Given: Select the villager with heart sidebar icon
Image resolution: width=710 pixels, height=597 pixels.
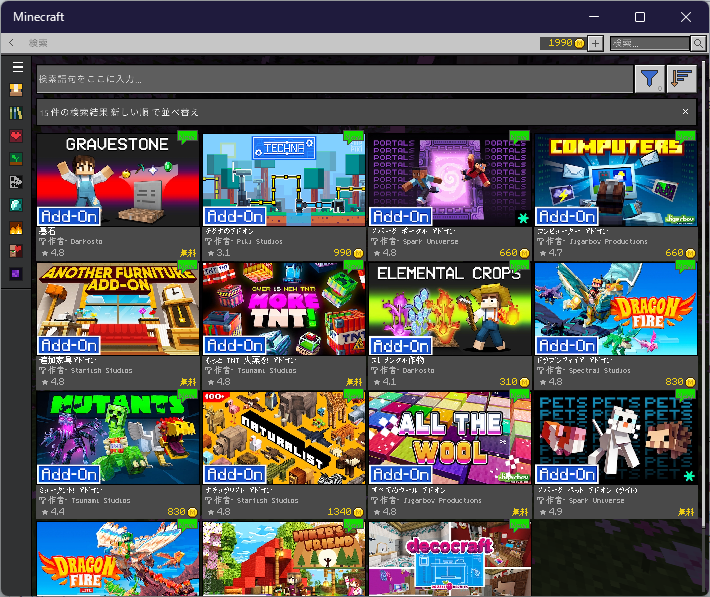Looking at the screenshot, I should 16,251.
